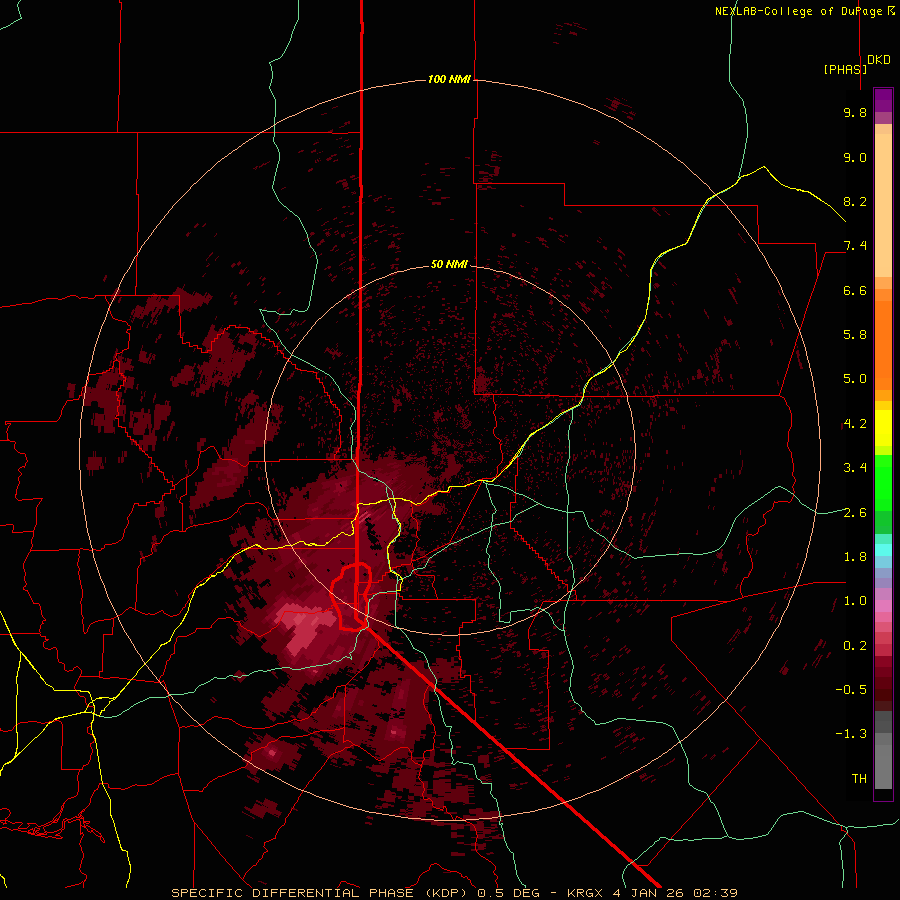
Task: Click the -0.5 value on the scale
Action: click(x=851, y=690)
